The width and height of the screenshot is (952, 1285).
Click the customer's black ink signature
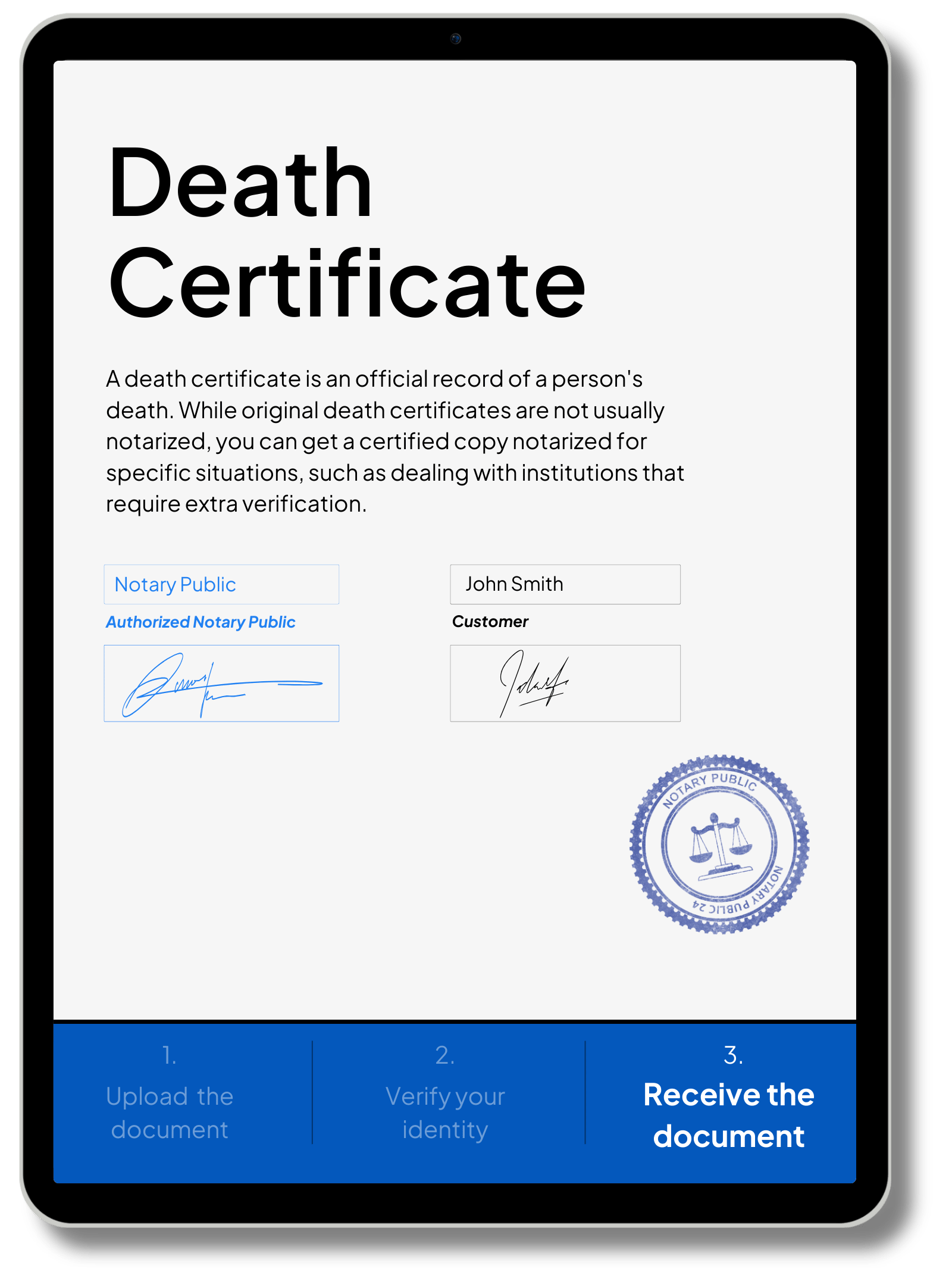tap(533, 684)
